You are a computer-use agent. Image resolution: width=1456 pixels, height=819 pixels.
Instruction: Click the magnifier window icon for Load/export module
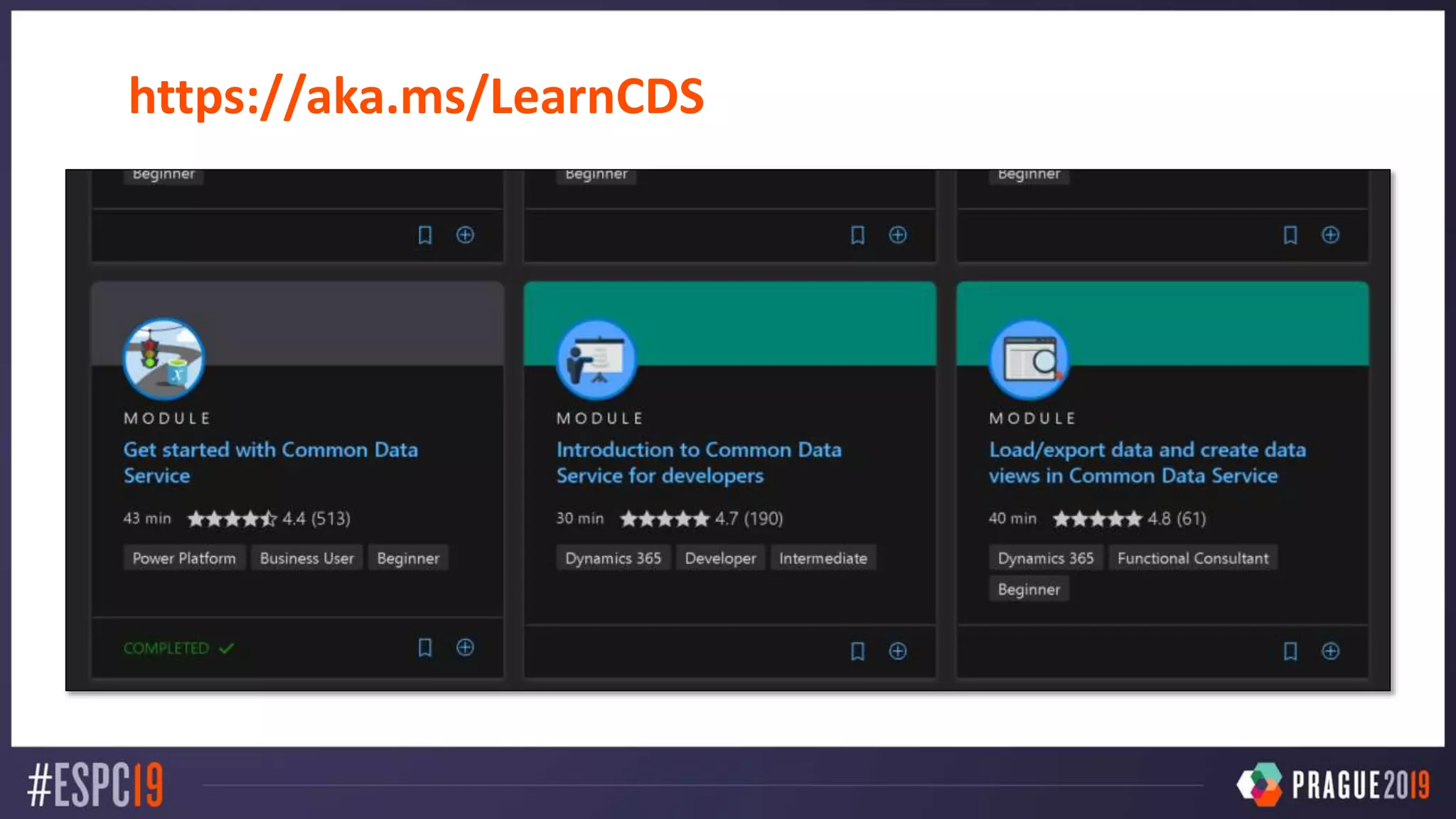click(1029, 358)
